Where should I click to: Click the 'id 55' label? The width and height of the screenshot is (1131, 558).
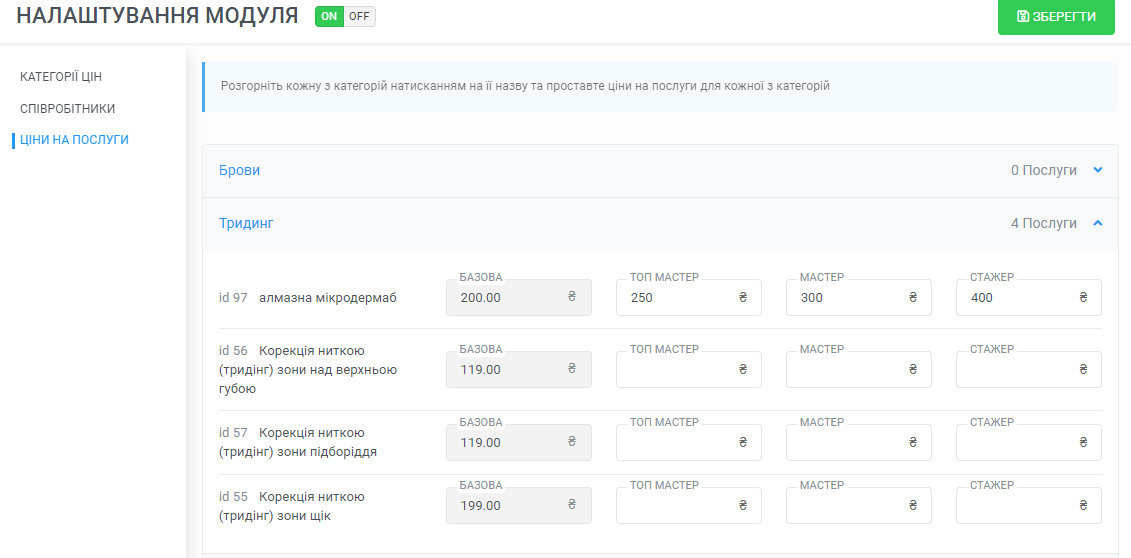[x=234, y=497]
